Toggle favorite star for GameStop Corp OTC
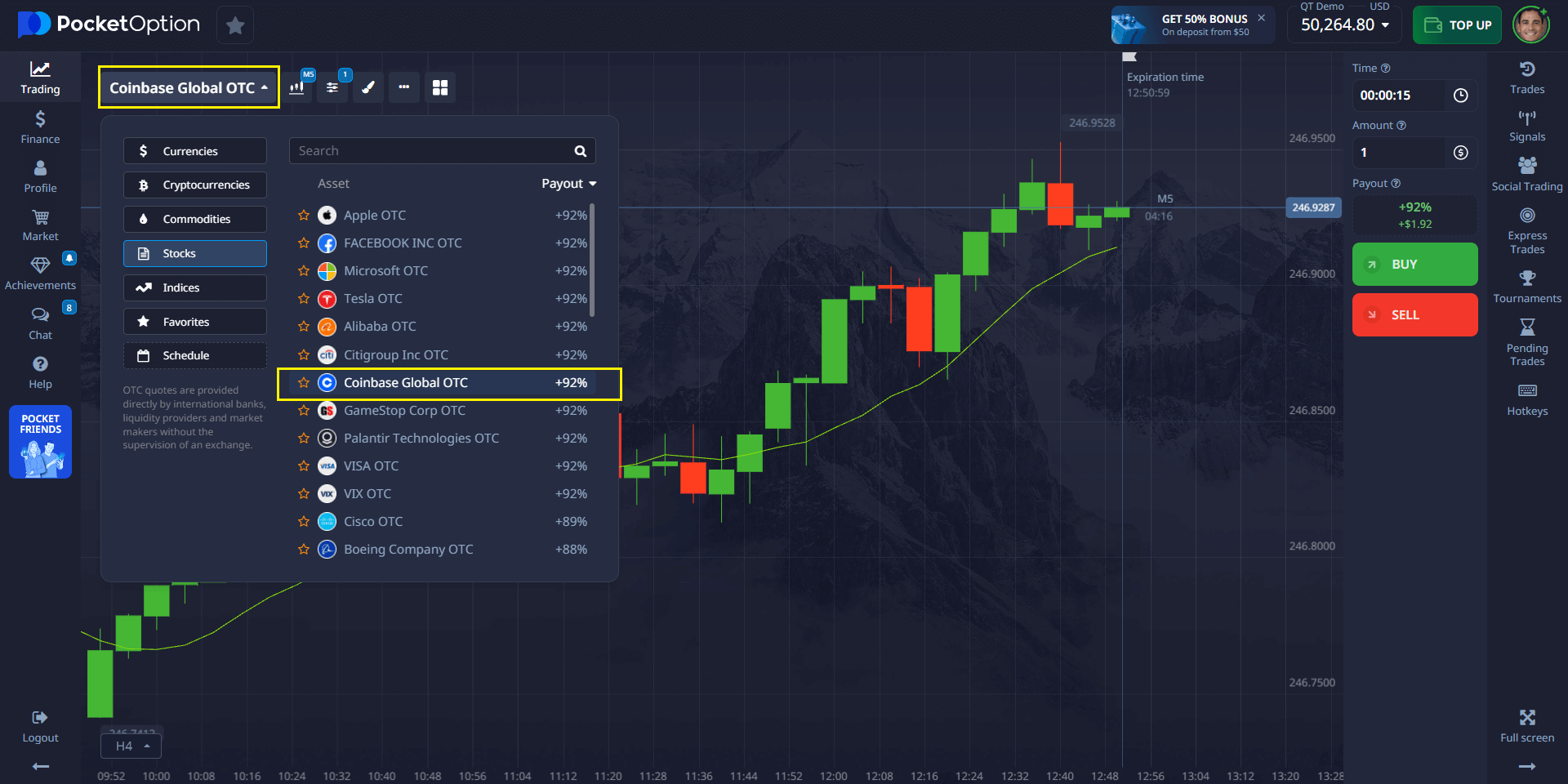 (x=304, y=411)
